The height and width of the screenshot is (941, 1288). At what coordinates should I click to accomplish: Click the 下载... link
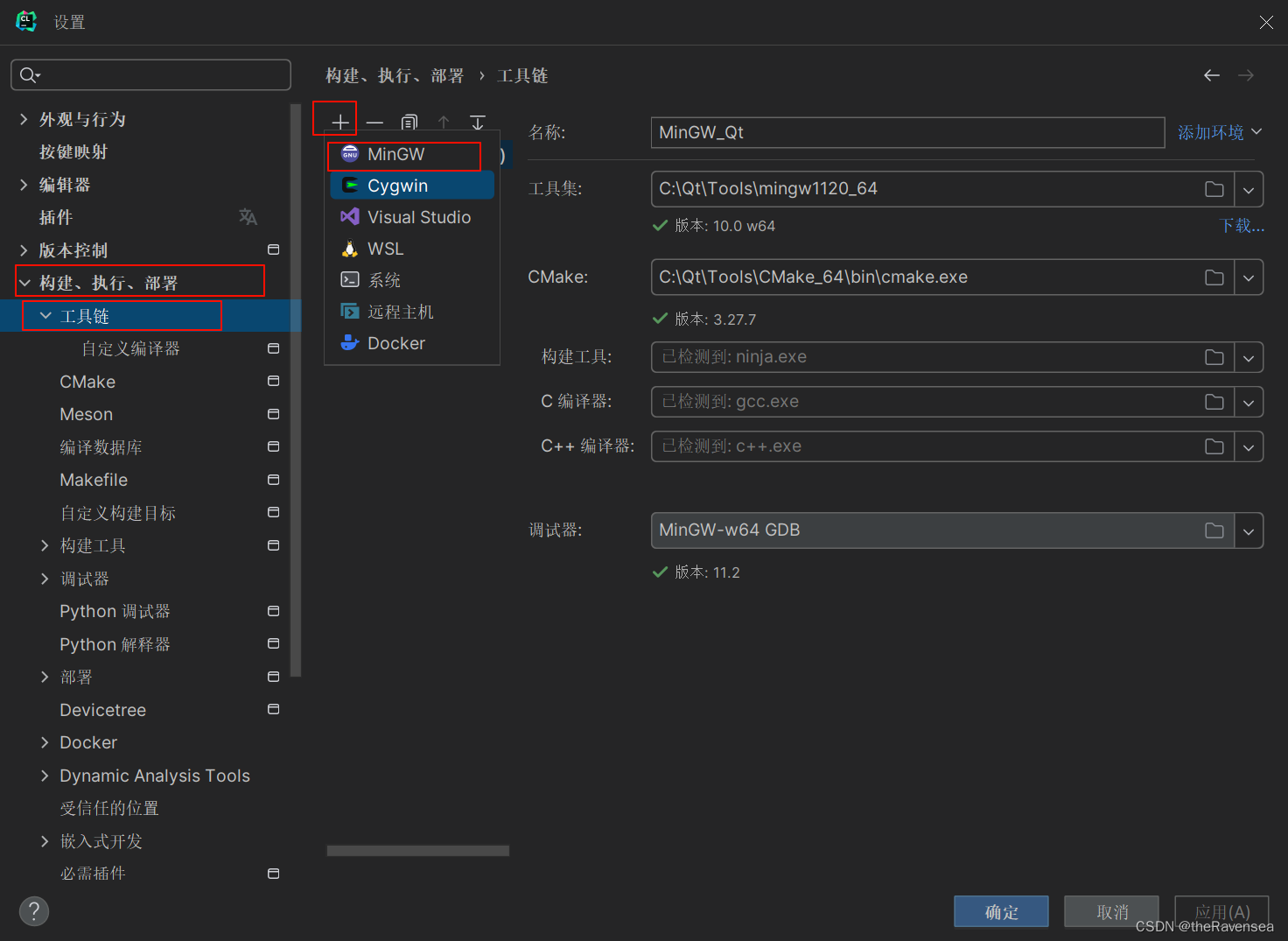coord(1242,226)
